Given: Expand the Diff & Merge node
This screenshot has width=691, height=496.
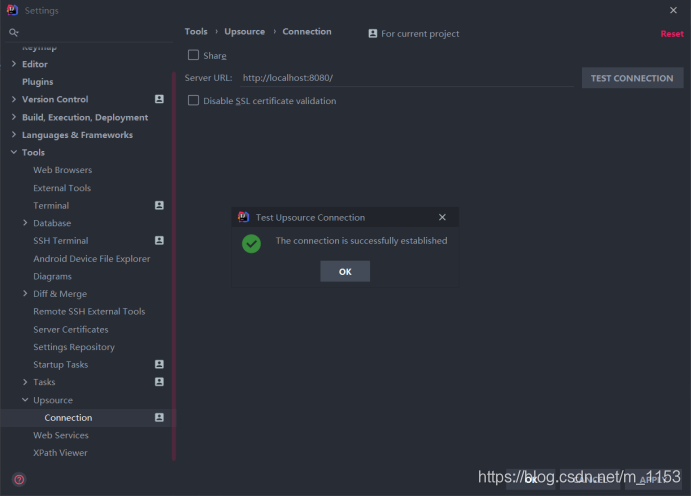Looking at the screenshot, I should tap(25, 293).
